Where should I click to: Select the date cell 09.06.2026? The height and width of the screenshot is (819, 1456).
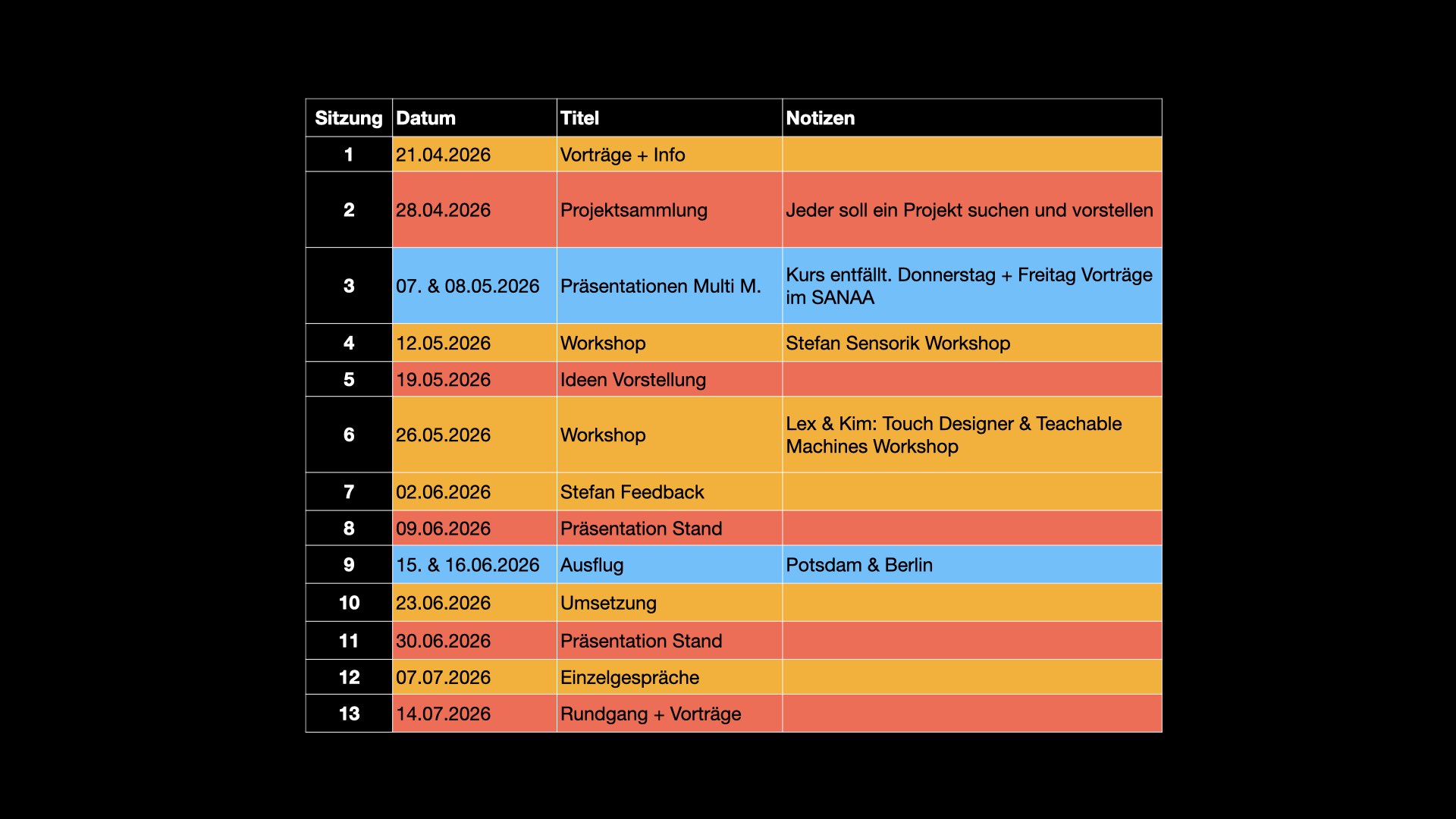tap(475, 528)
